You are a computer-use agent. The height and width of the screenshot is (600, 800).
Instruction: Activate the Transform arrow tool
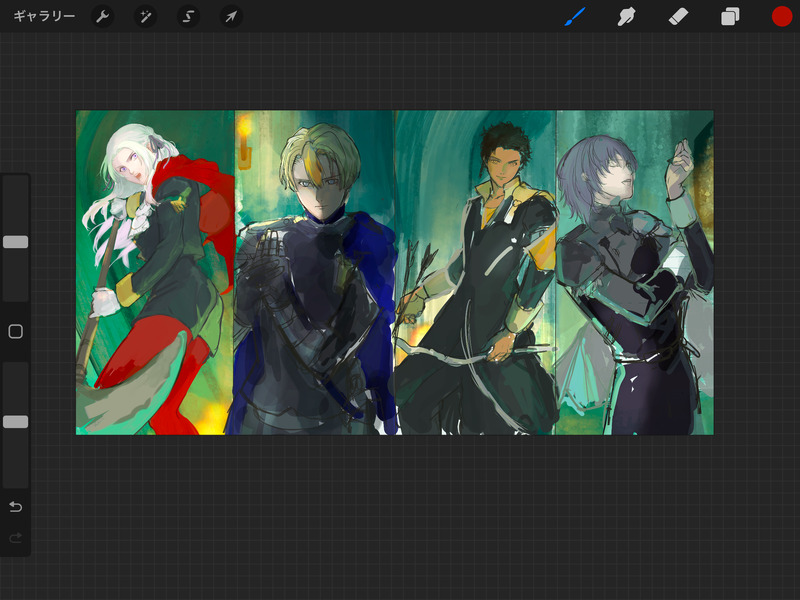[231, 17]
